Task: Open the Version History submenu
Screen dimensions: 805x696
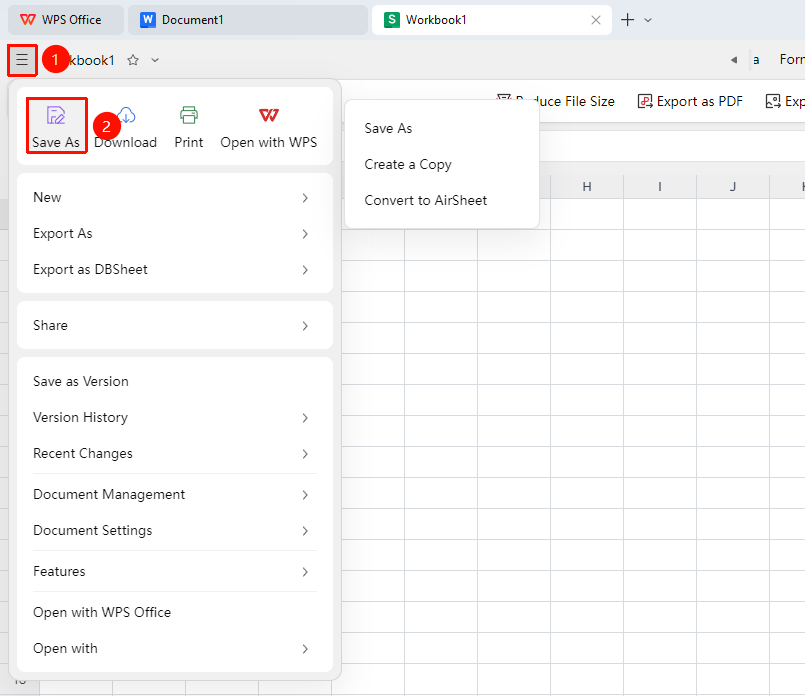Action: [175, 417]
